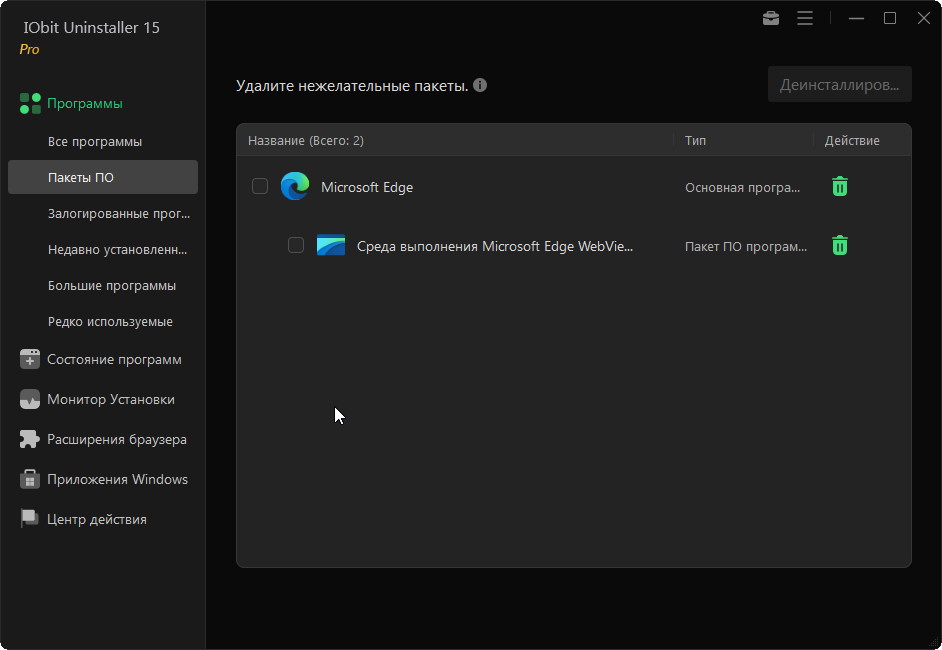Minimize the IObit Uninstaller window
The height and width of the screenshot is (650, 942).
[x=856, y=19]
